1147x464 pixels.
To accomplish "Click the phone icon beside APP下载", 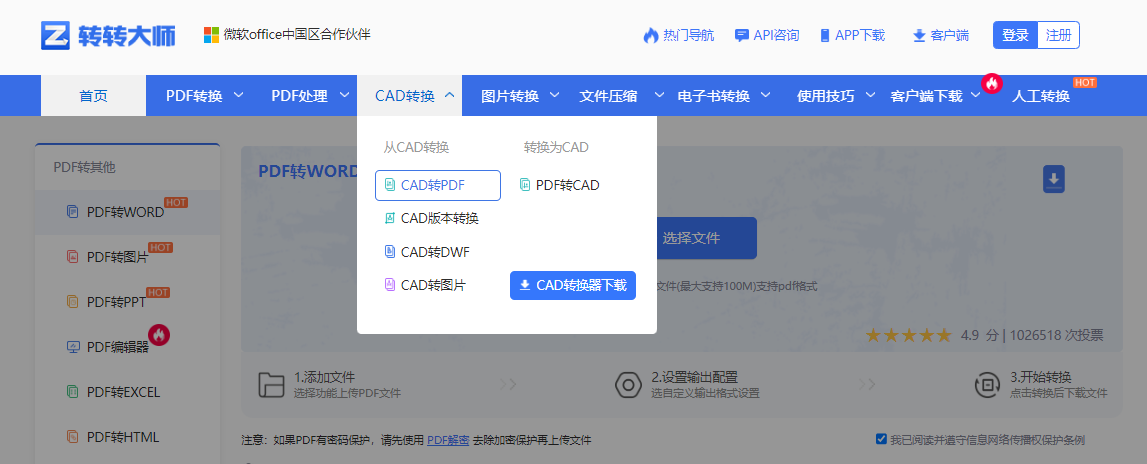I will 825,35.
